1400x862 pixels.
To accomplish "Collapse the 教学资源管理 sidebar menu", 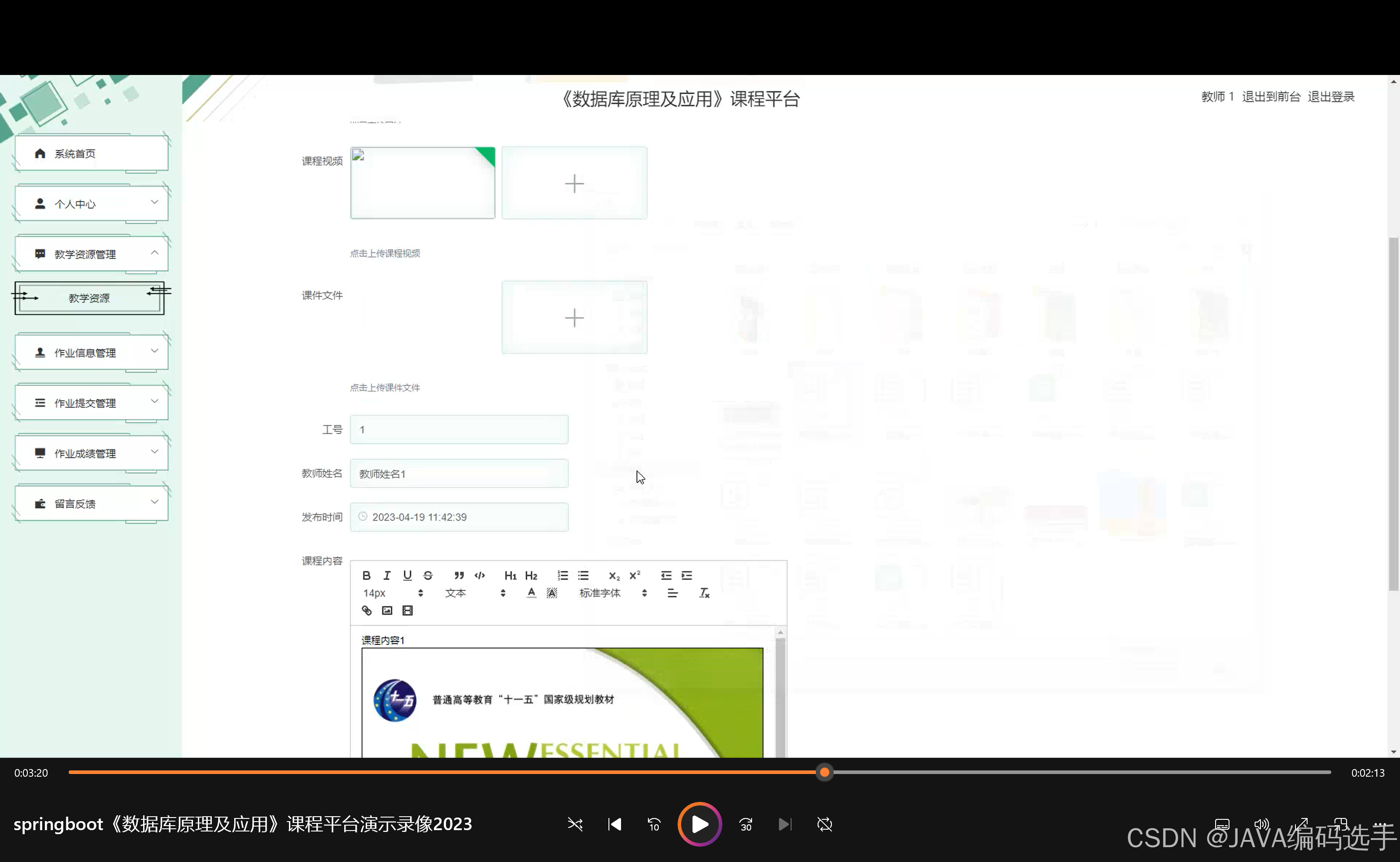I will [91, 254].
